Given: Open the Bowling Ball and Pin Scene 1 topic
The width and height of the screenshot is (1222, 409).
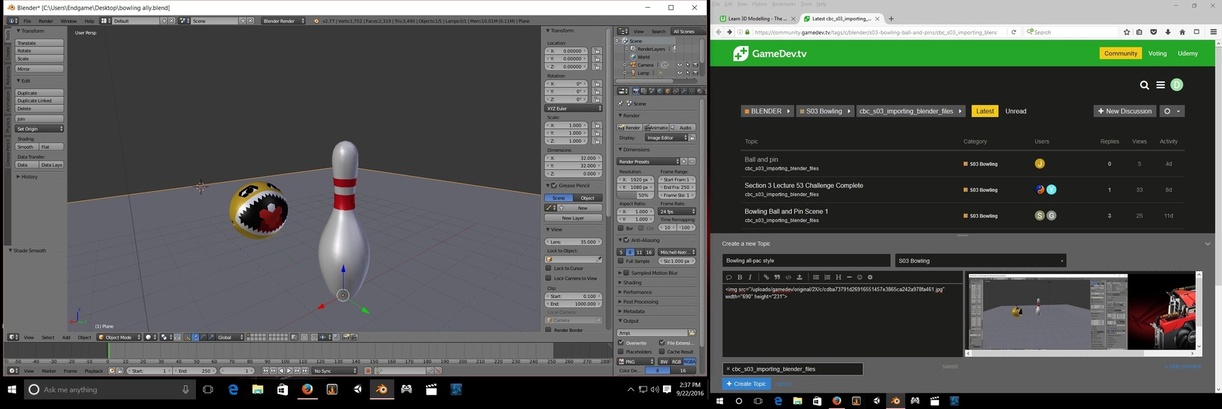Looking at the screenshot, I should 786,211.
